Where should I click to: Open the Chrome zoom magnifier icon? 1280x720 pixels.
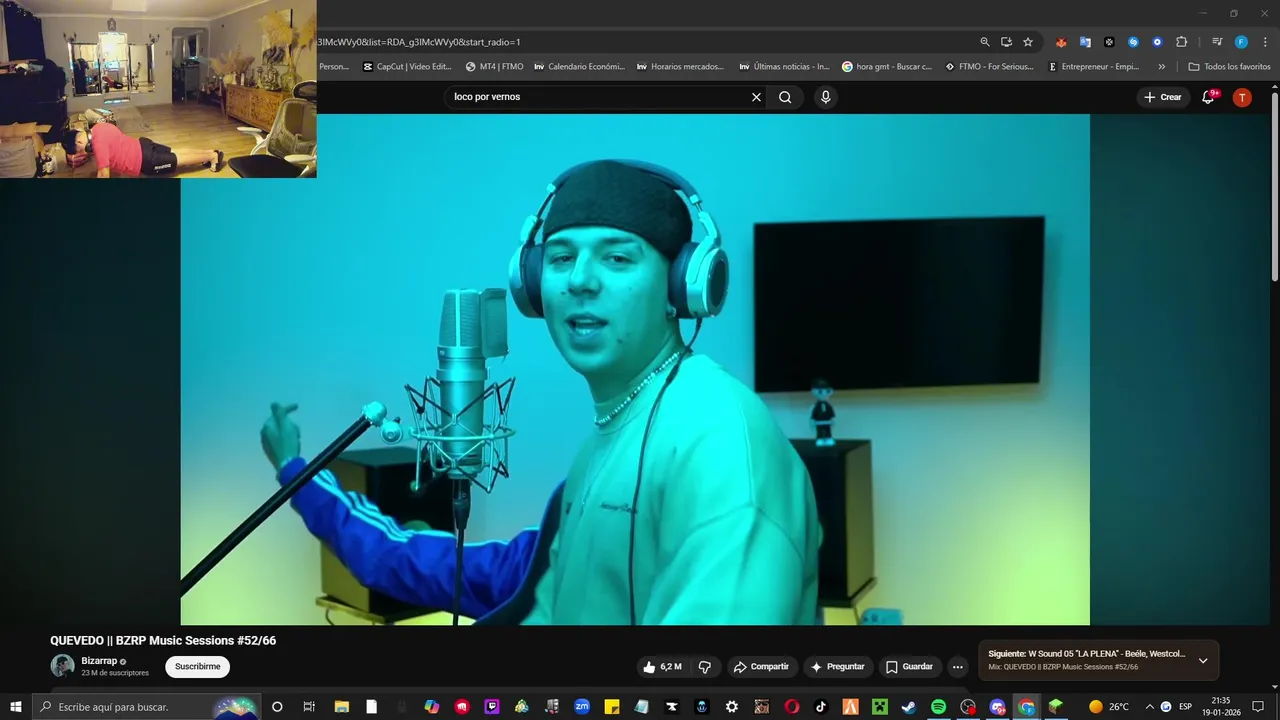click(x=985, y=42)
